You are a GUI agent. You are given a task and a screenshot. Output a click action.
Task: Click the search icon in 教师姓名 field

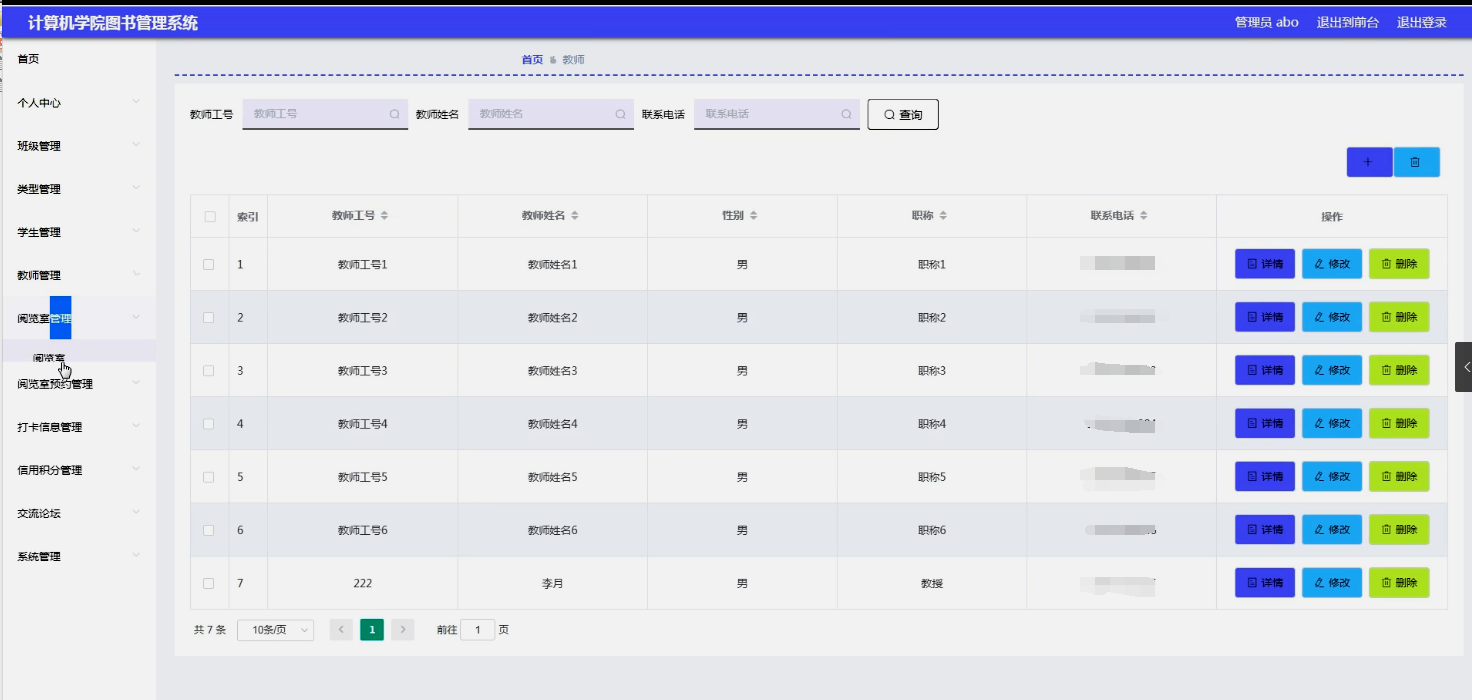pyautogui.click(x=620, y=114)
